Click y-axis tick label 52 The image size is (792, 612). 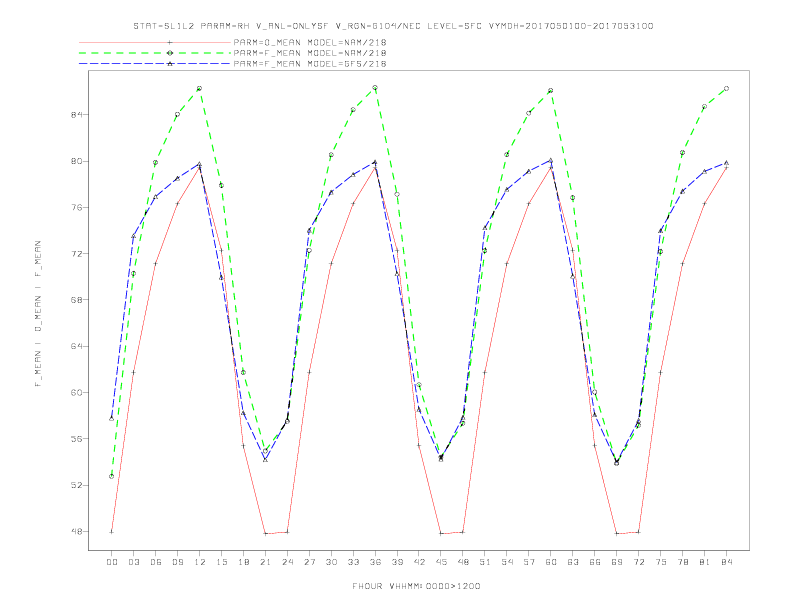coord(76,485)
